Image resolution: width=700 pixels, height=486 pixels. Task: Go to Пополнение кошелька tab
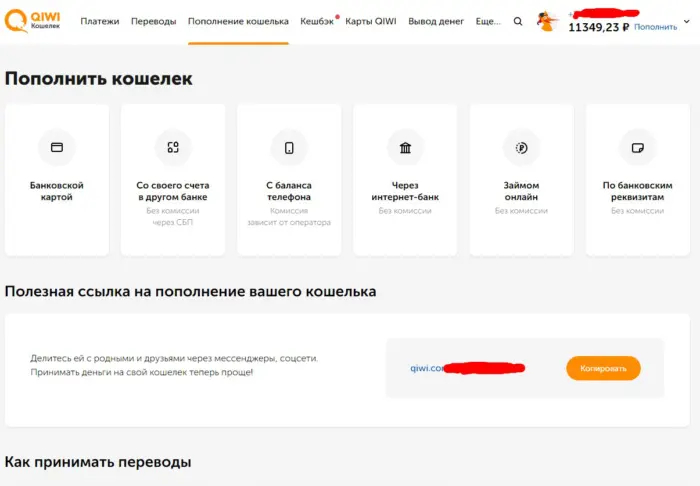pos(238,21)
